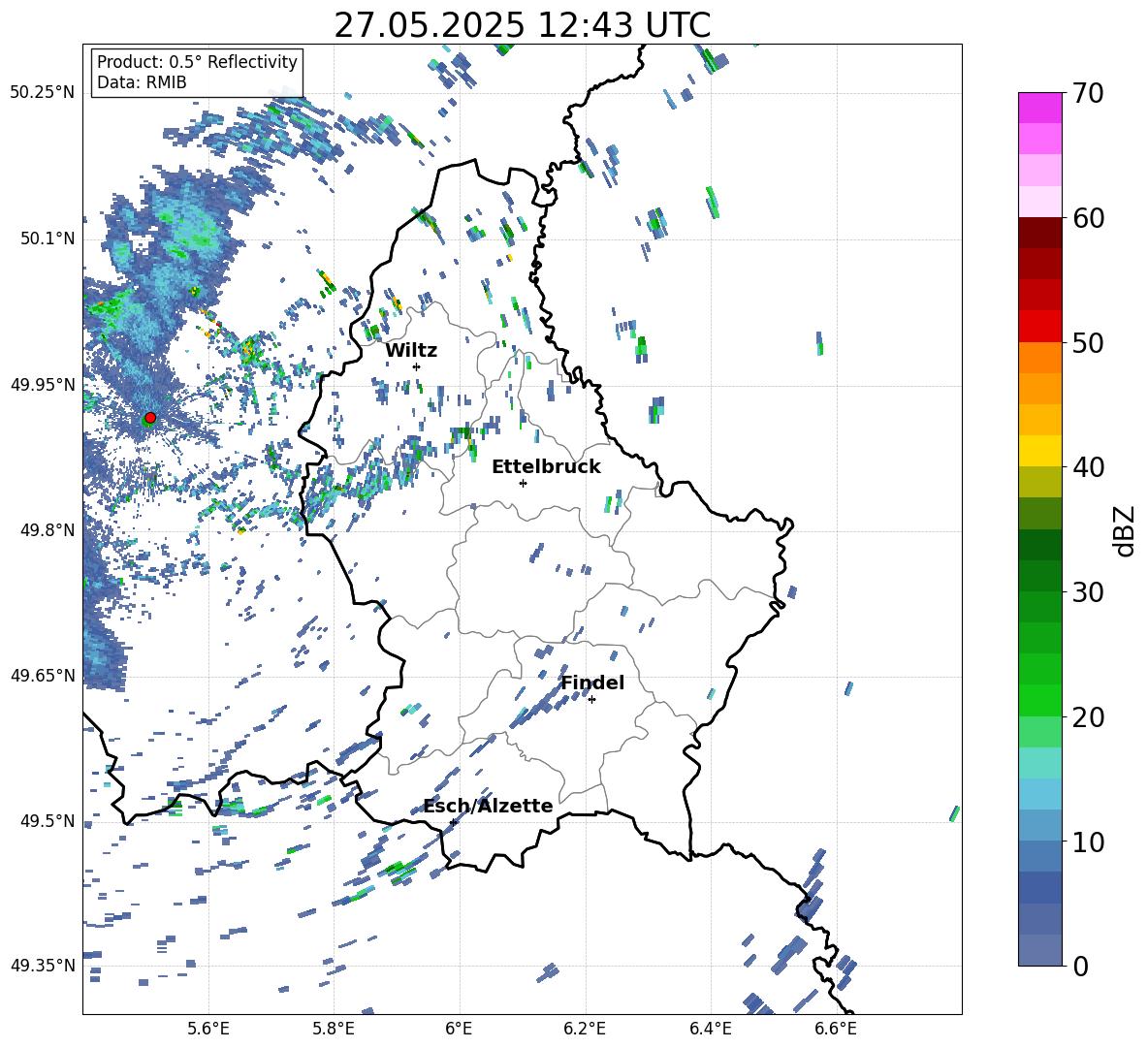Click the 50.1°N latitude label
Image resolution: width=1148 pixels, height=1048 pixels.
[47, 238]
